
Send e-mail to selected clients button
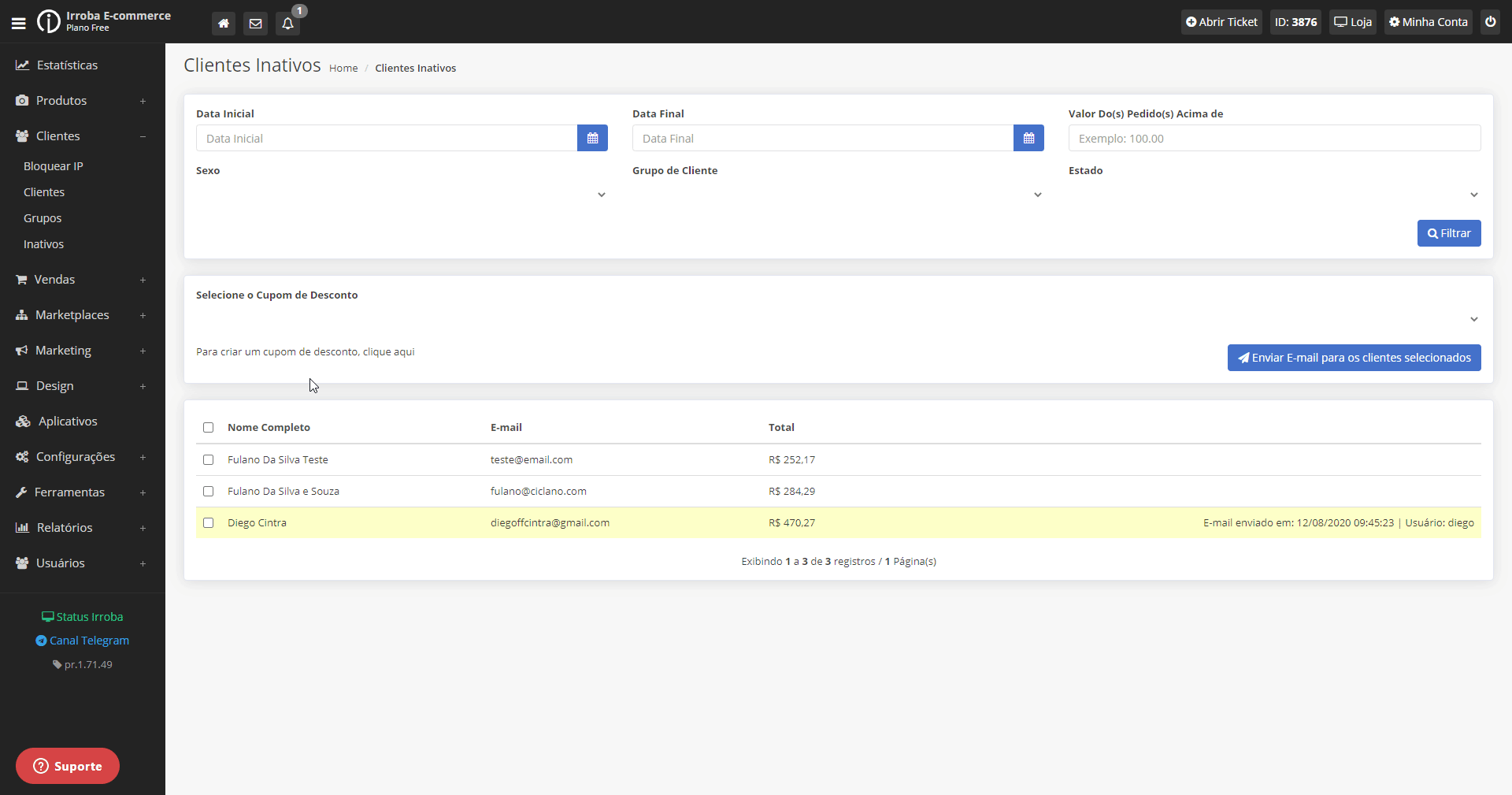[1354, 358]
